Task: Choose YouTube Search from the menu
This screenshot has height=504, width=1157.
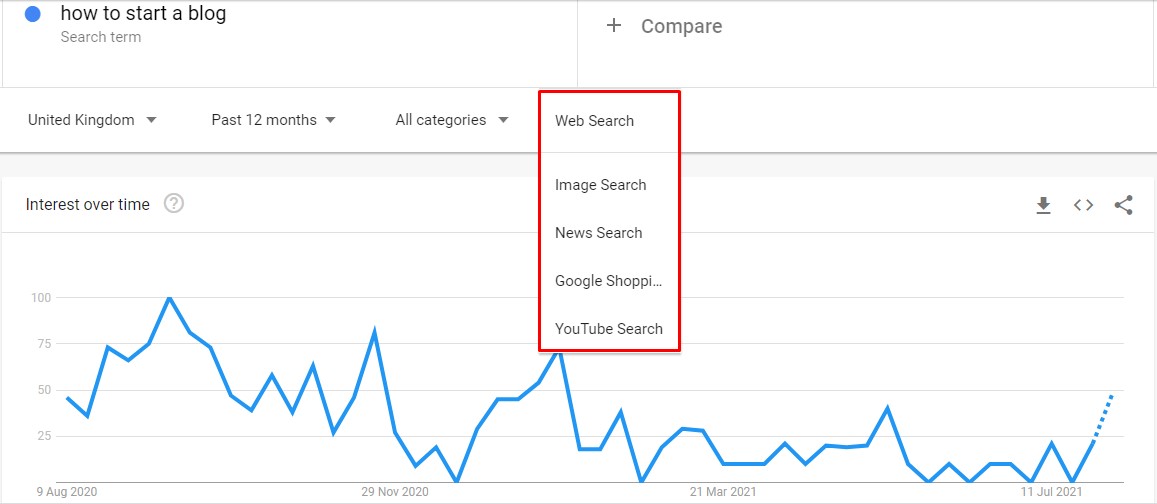Action: [x=609, y=328]
